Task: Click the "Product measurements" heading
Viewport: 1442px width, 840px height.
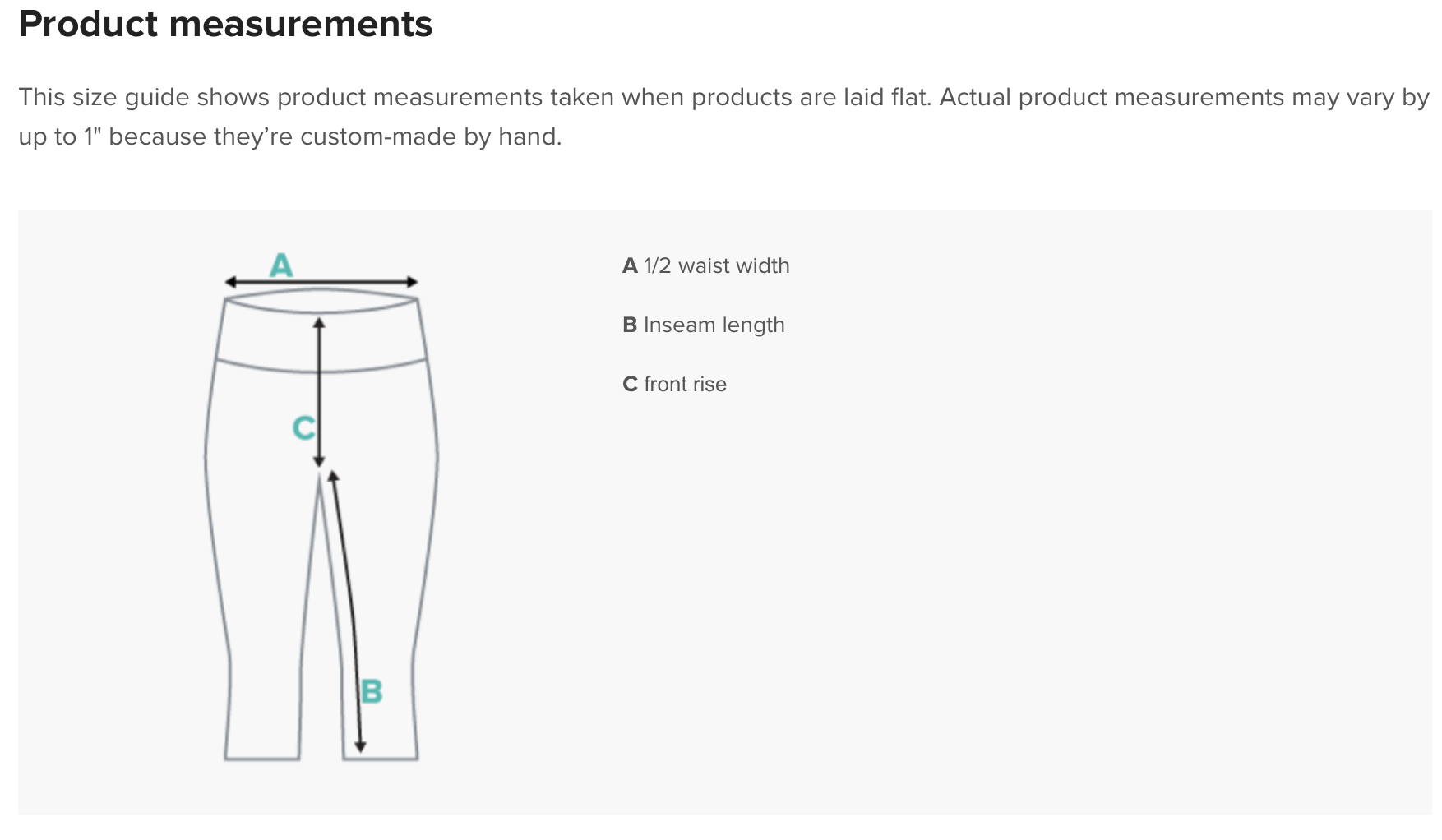Action: [x=225, y=24]
